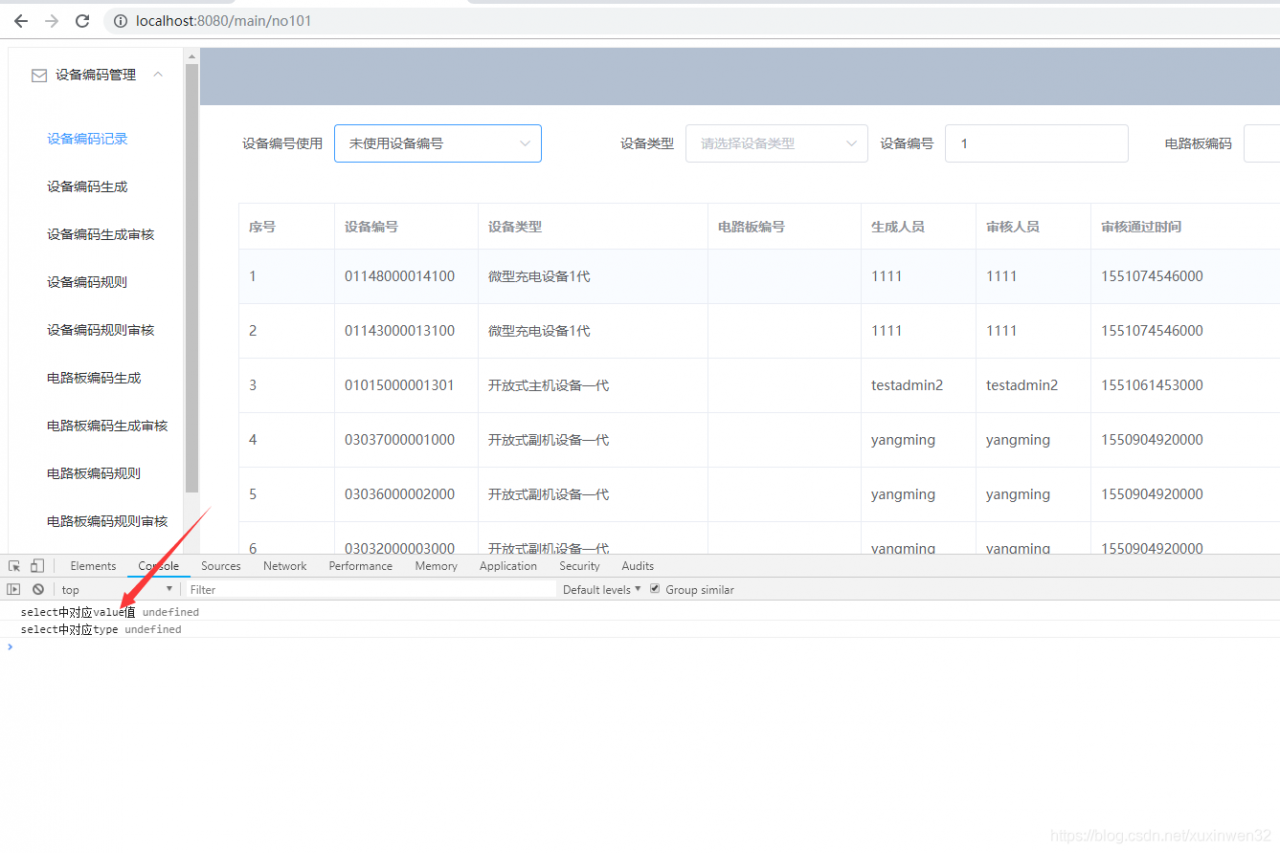This screenshot has width=1280, height=853.
Task: Switch to the Audits DevTools tab
Action: tap(638, 566)
